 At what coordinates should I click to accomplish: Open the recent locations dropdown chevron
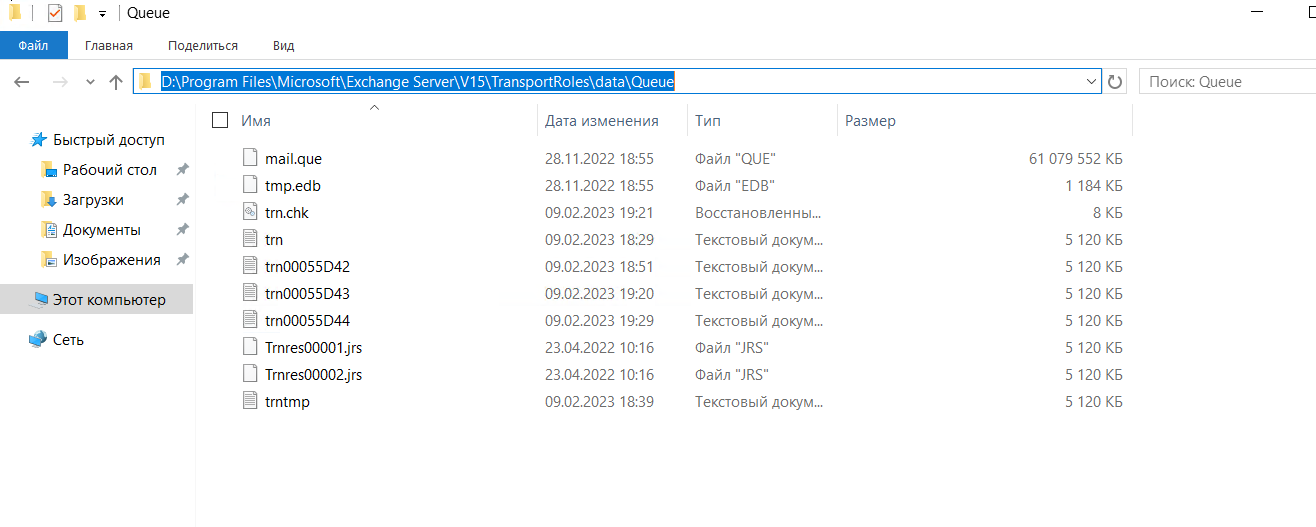[x=90, y=82]
